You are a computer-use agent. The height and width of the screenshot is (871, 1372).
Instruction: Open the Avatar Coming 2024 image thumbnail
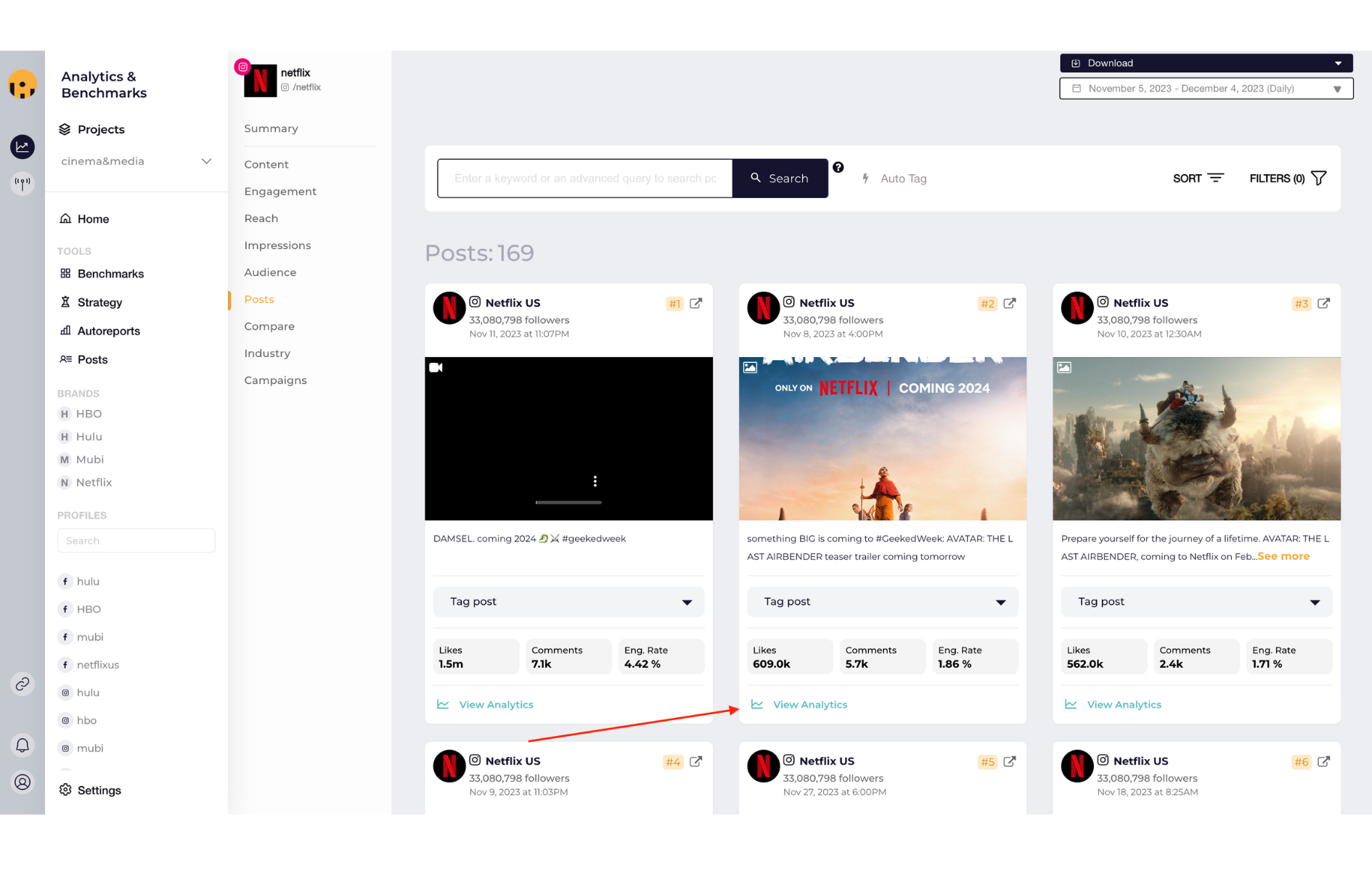[883, 438]
